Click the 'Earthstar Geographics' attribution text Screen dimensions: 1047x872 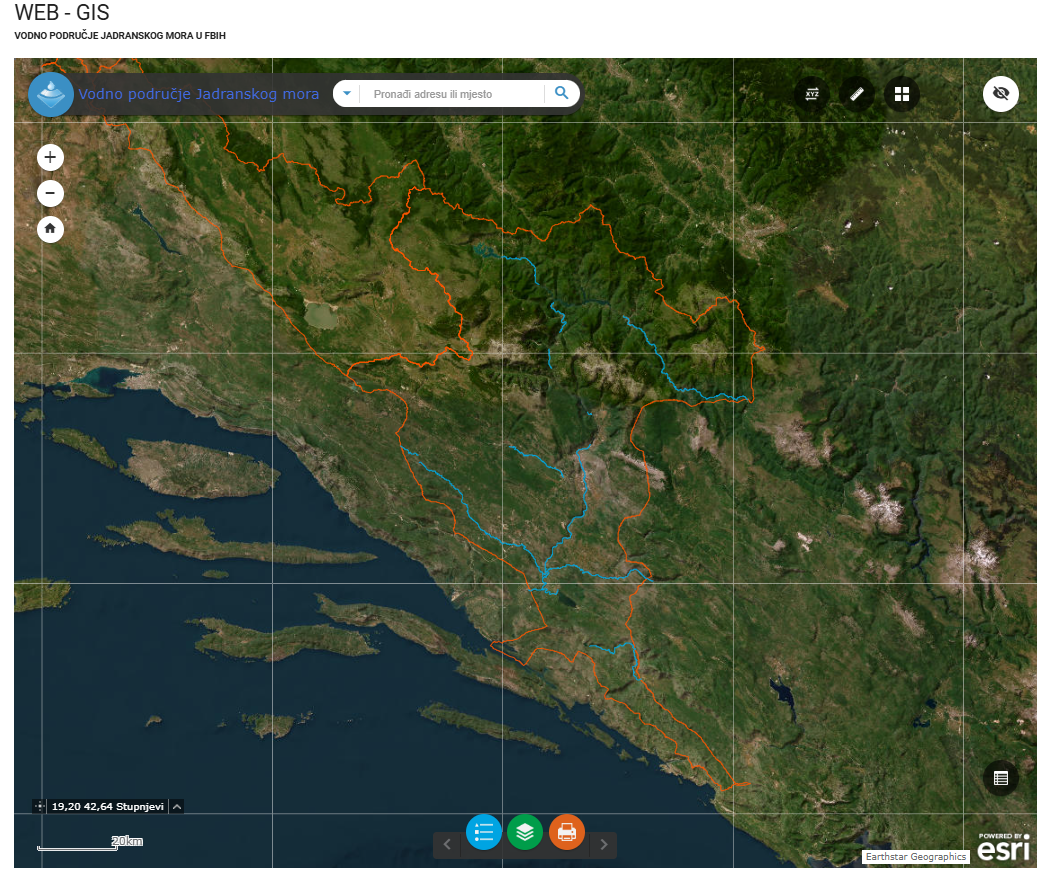point(915,857)
